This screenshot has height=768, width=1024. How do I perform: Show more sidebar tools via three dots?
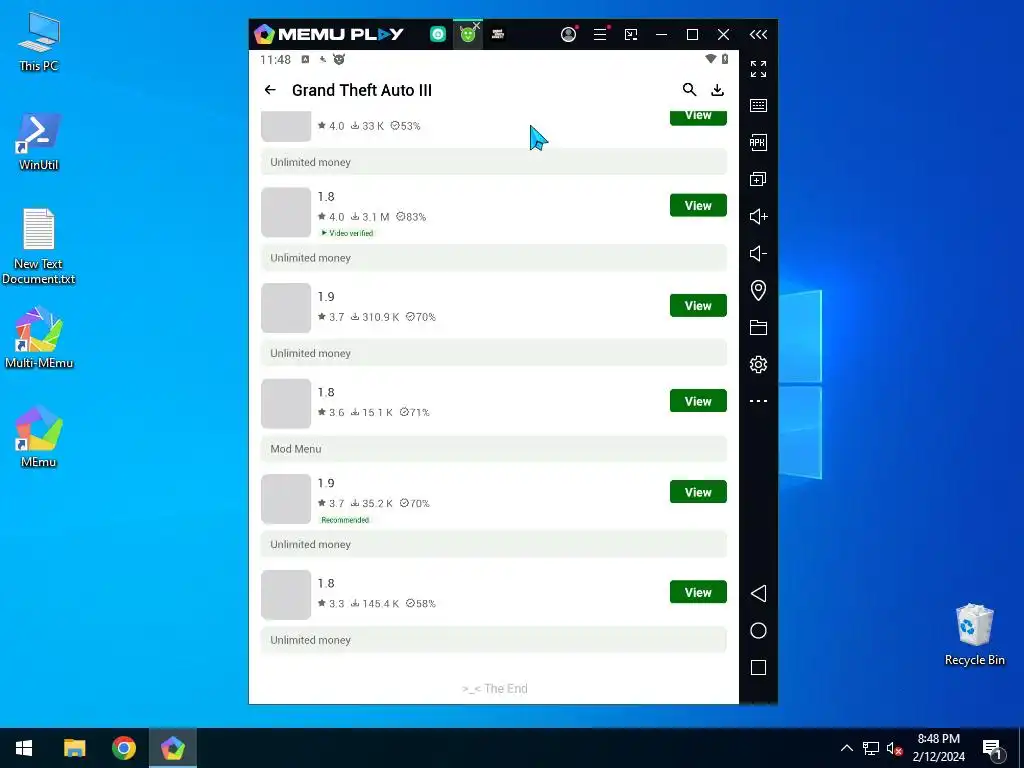(x=758, y=401)
